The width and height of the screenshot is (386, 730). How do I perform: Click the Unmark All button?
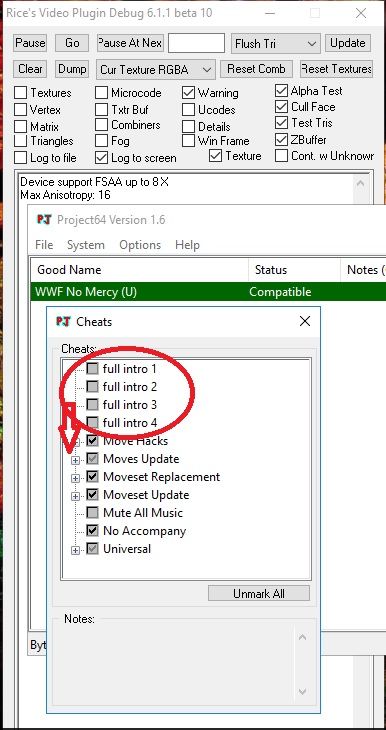click(x=258, y=594)
